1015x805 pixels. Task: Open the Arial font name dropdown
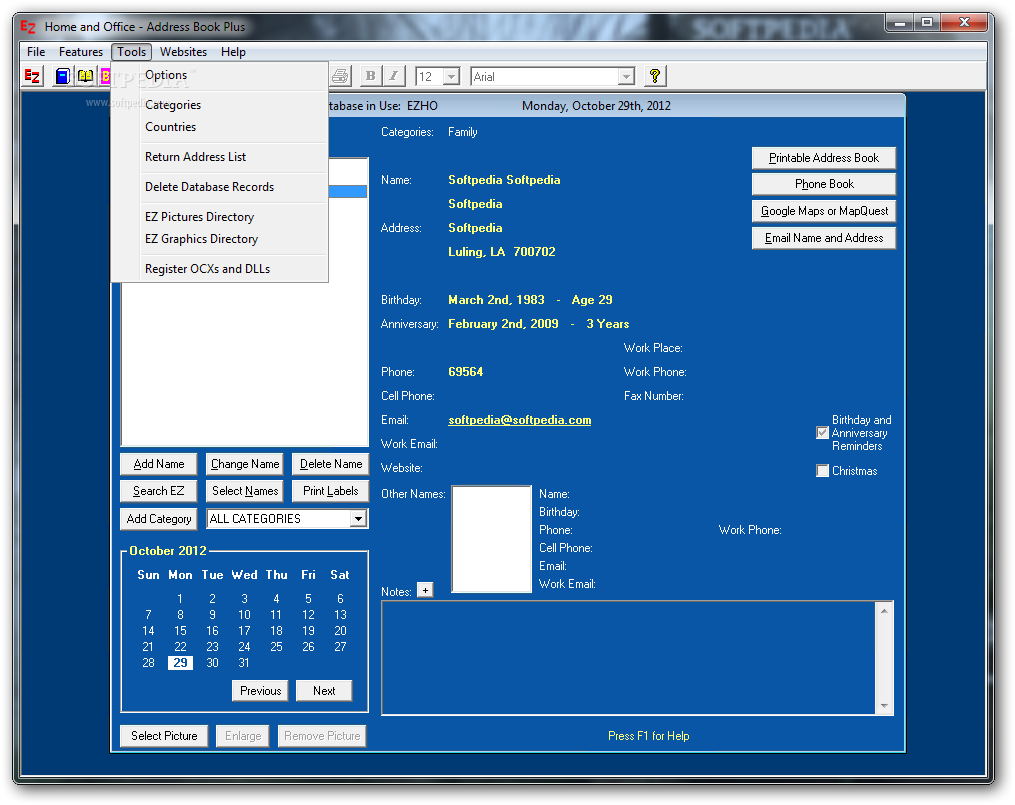pos(625,77)
